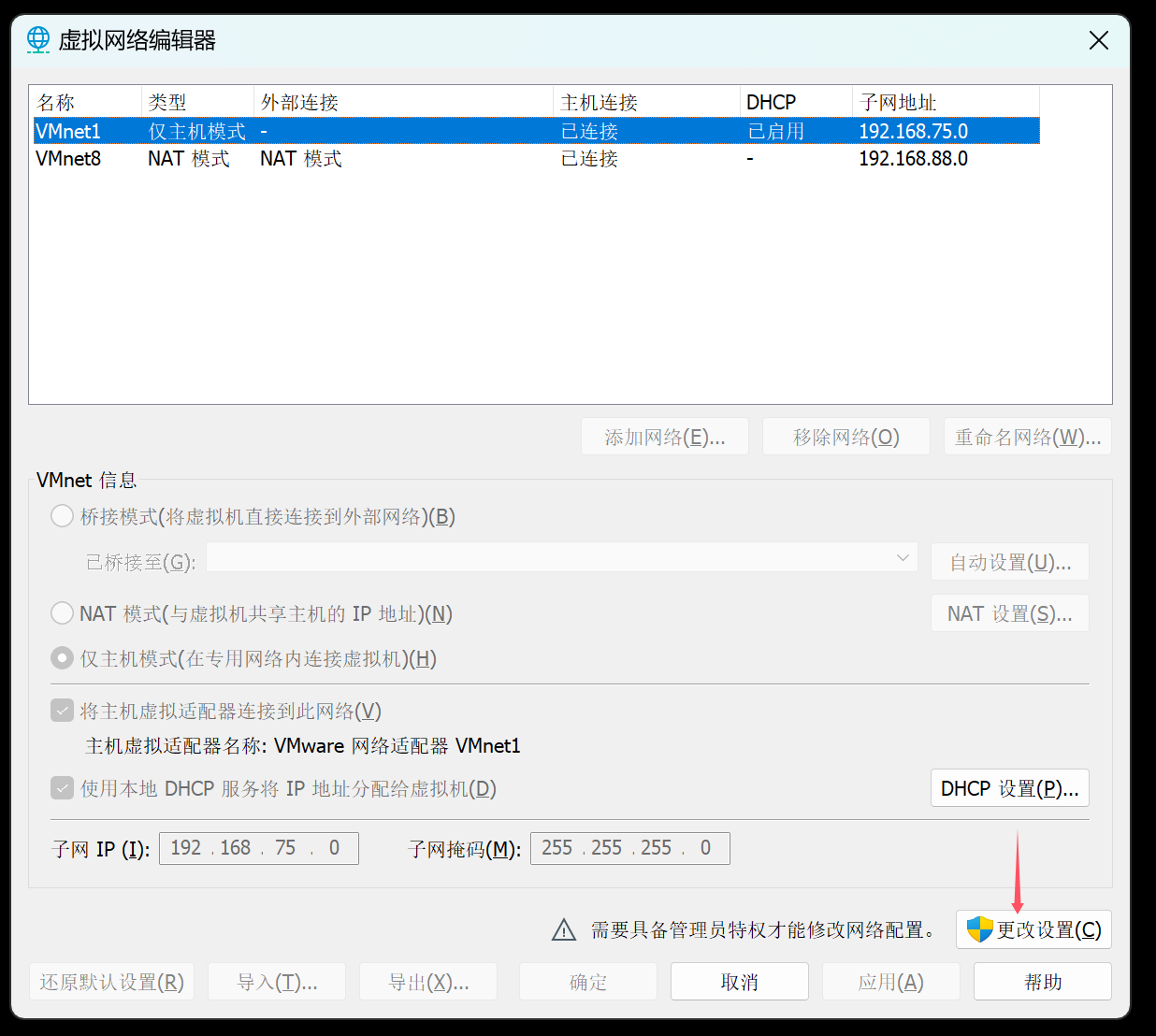Click the 应用(A) button

click(891, 982)
